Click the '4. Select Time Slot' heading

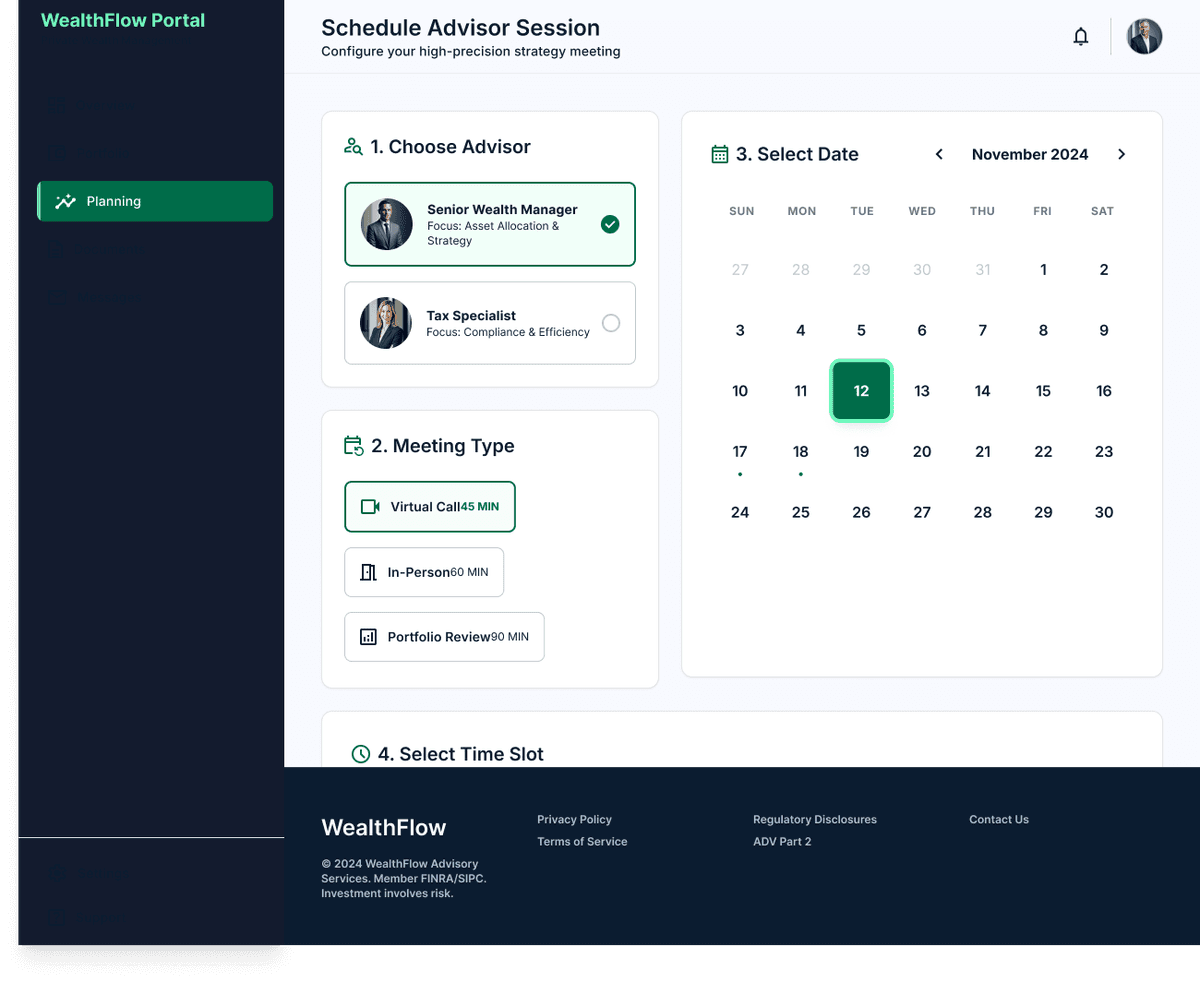pyautogui.click(x=461, y=754)
